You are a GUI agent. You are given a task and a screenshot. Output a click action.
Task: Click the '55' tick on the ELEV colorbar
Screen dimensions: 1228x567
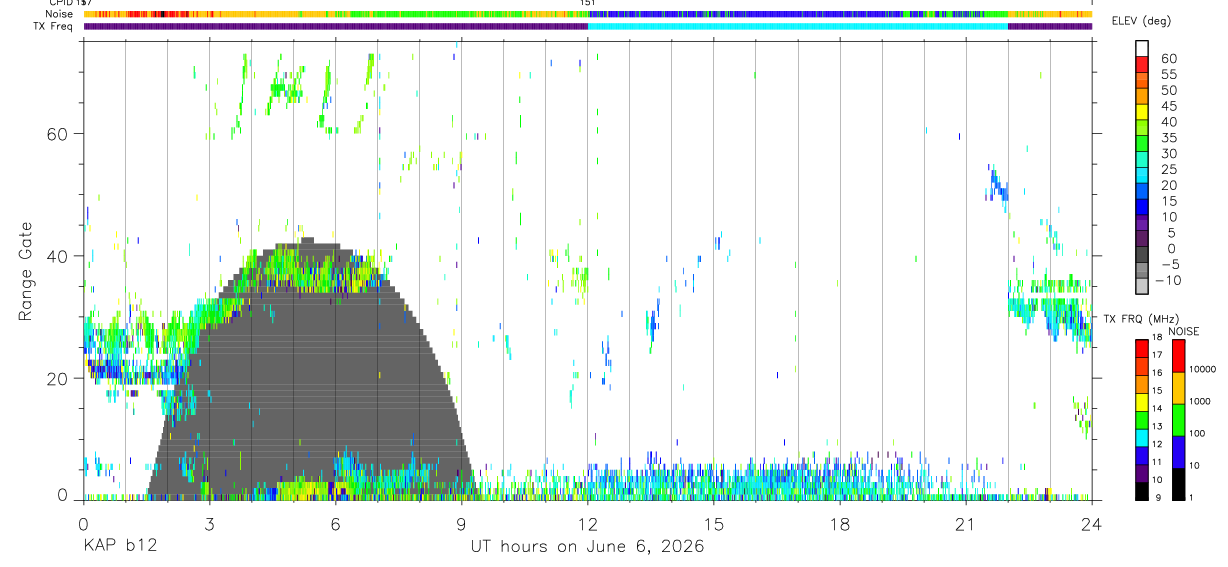1167,75
